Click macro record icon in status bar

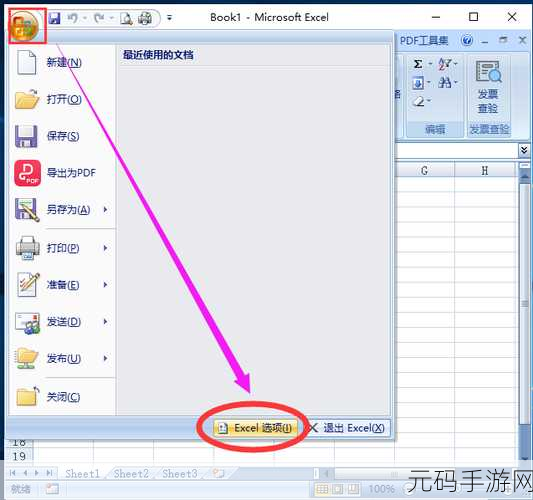pyautogui.click(x=52, y=489)
